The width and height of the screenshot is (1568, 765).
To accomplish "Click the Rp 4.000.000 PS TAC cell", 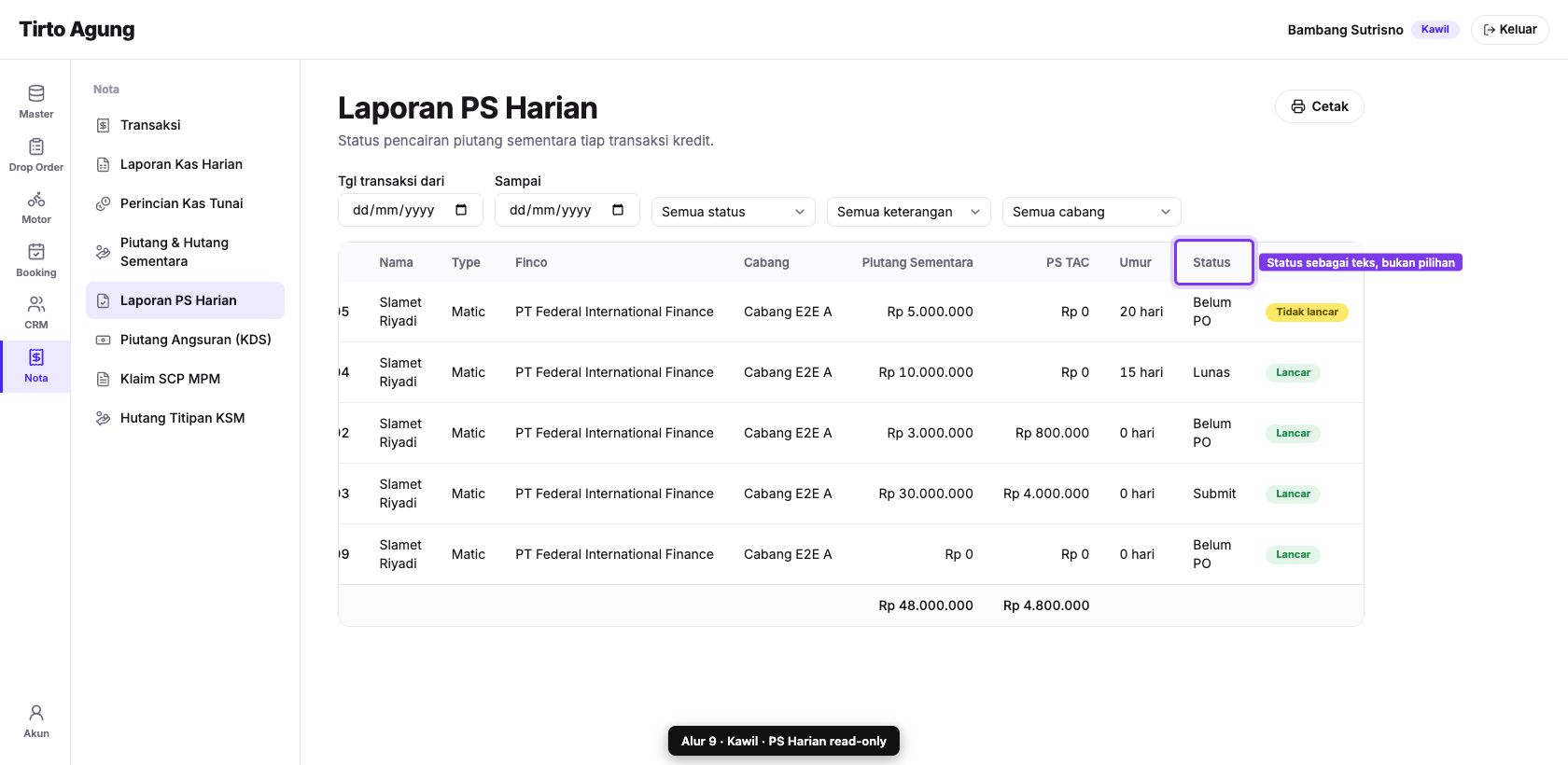I will coord(1046,494).
